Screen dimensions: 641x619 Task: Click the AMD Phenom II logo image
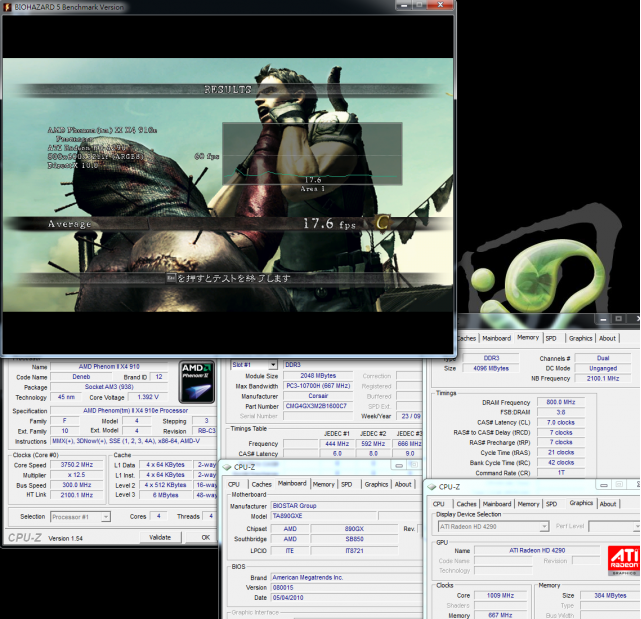197,382
